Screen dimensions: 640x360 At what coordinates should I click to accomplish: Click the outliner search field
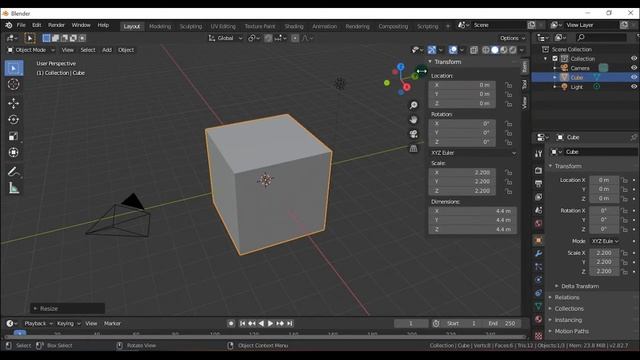pos(601,38)
